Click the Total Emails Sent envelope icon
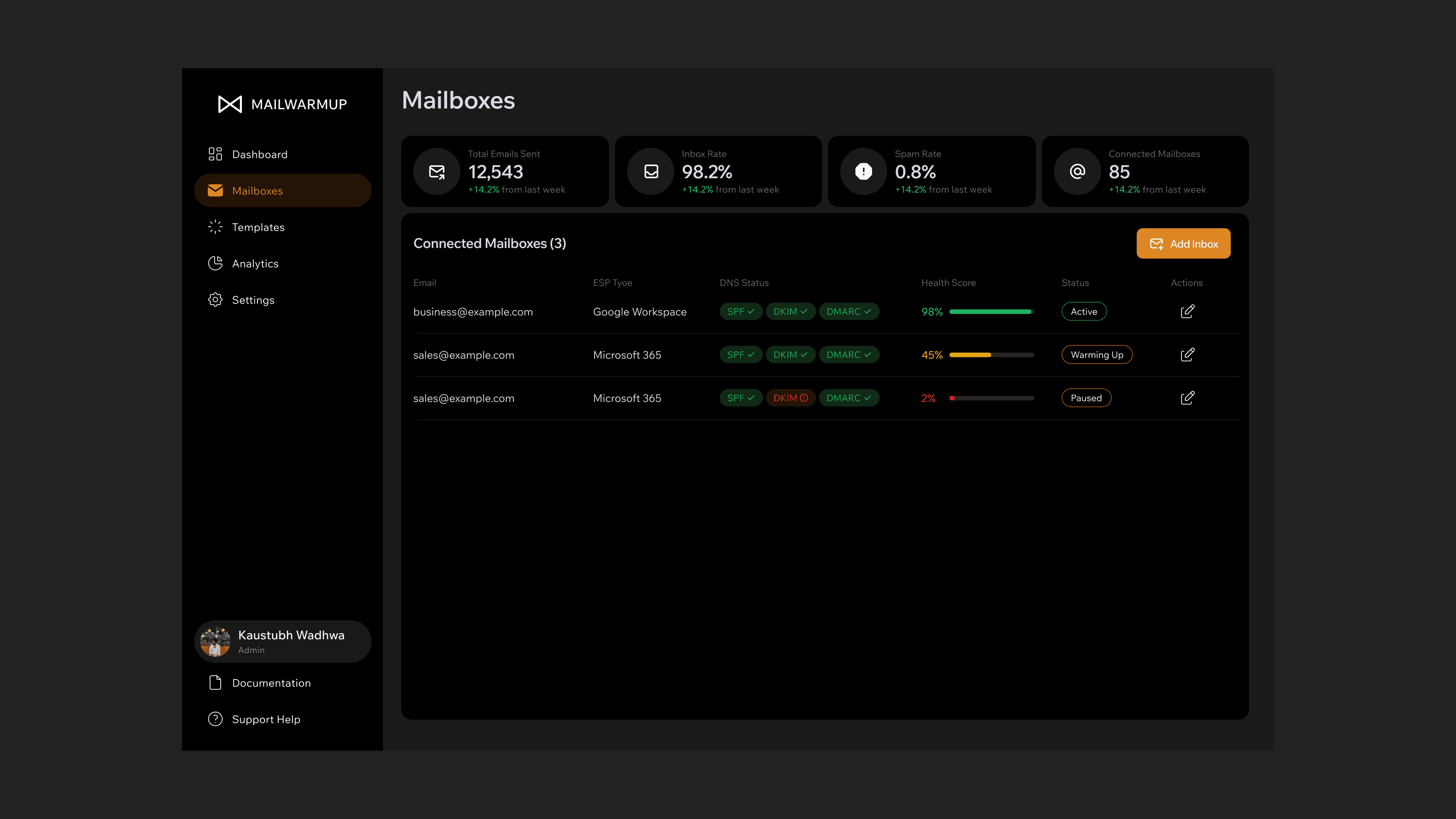 coord(436,171)
